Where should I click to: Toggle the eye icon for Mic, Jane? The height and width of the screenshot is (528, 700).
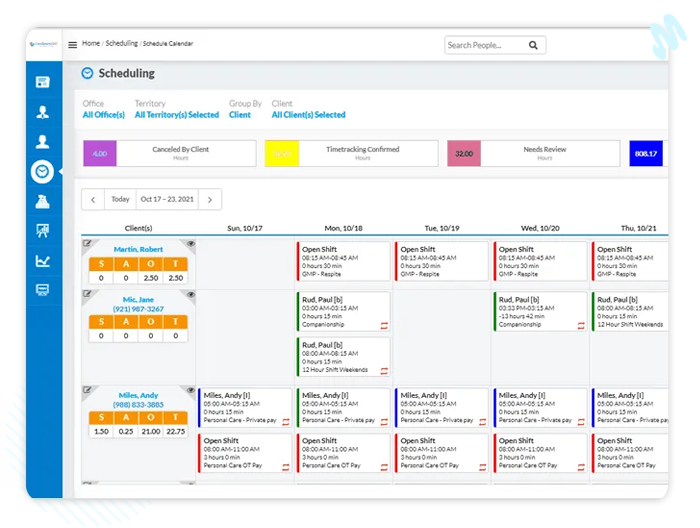coord(190,295)
